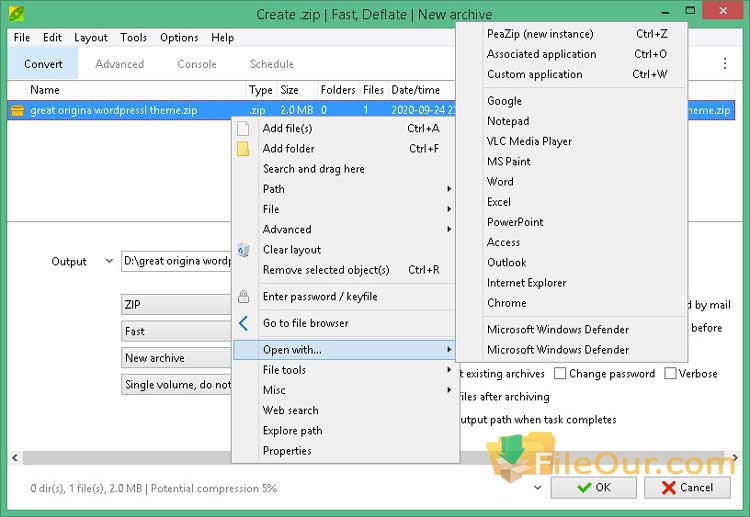This screenshot has height=517, width=750.
Task: Open the Edit menu
Action: coord(52,37)
